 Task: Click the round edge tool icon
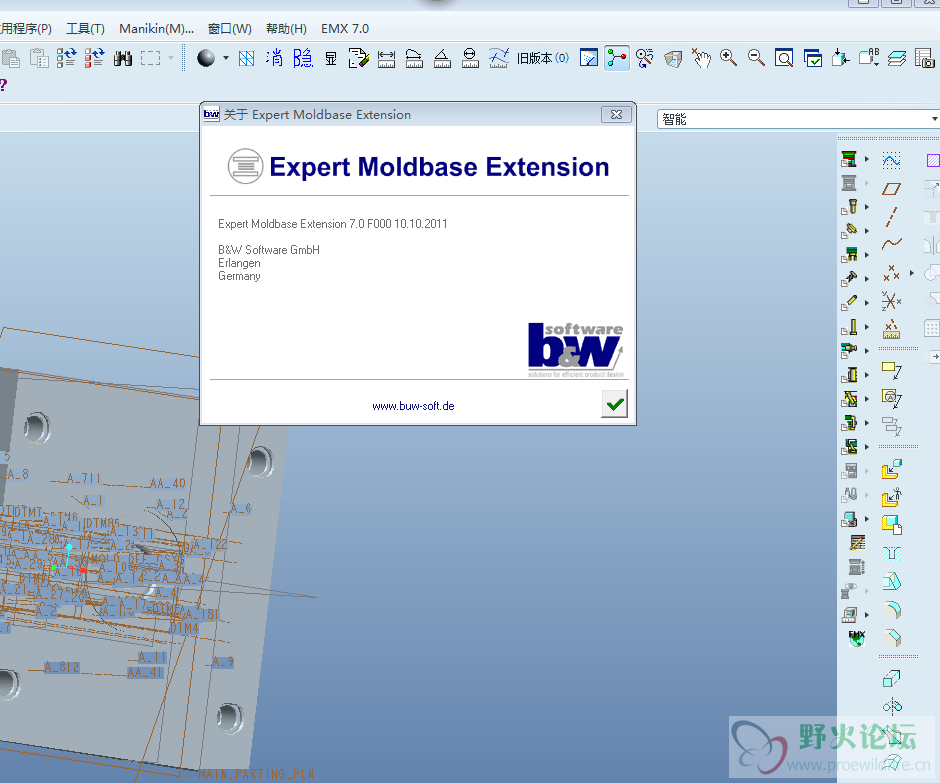[891, 610]
